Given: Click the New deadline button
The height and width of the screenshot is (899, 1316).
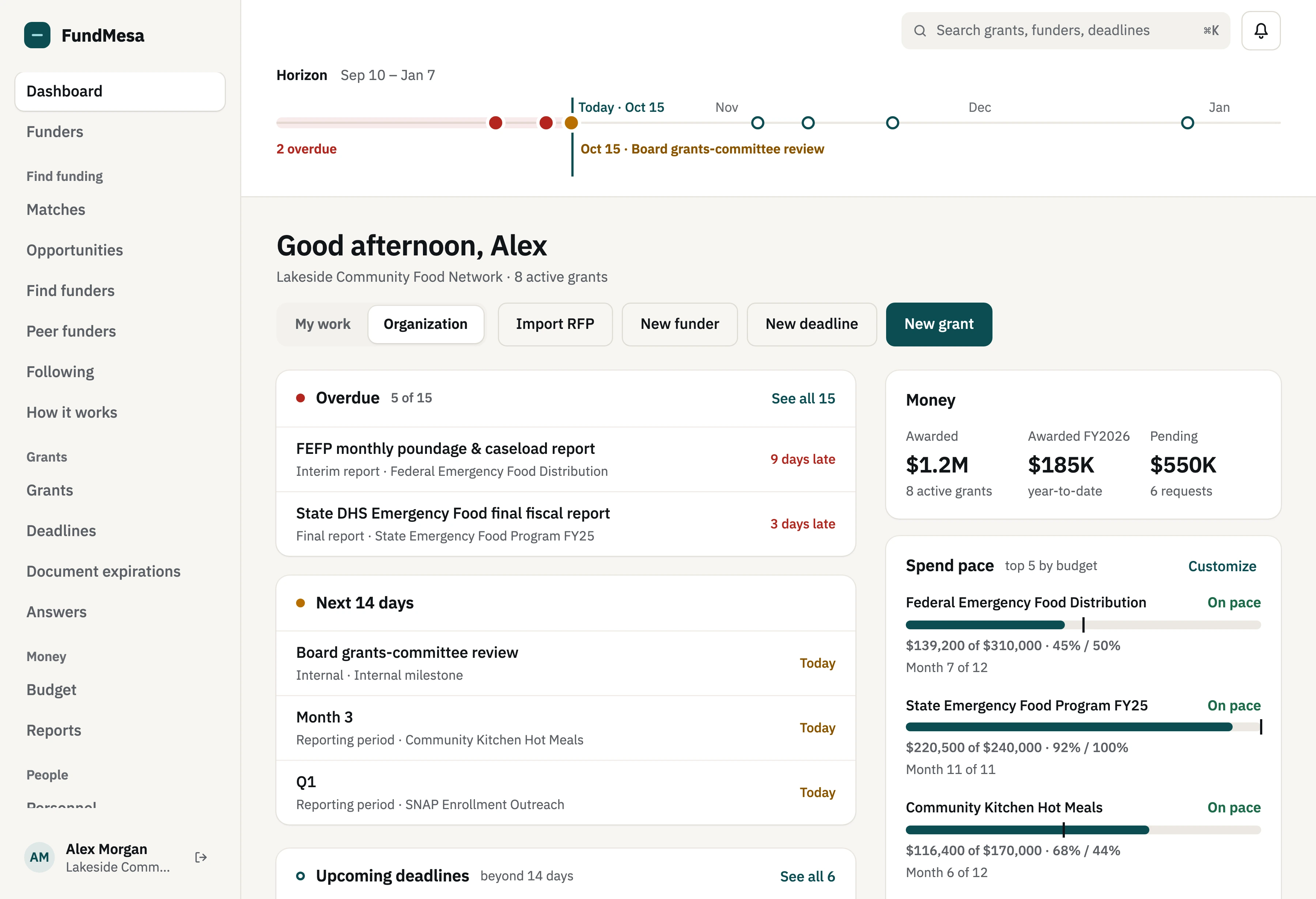Looking at the screenshot, I should click(812, 325).
